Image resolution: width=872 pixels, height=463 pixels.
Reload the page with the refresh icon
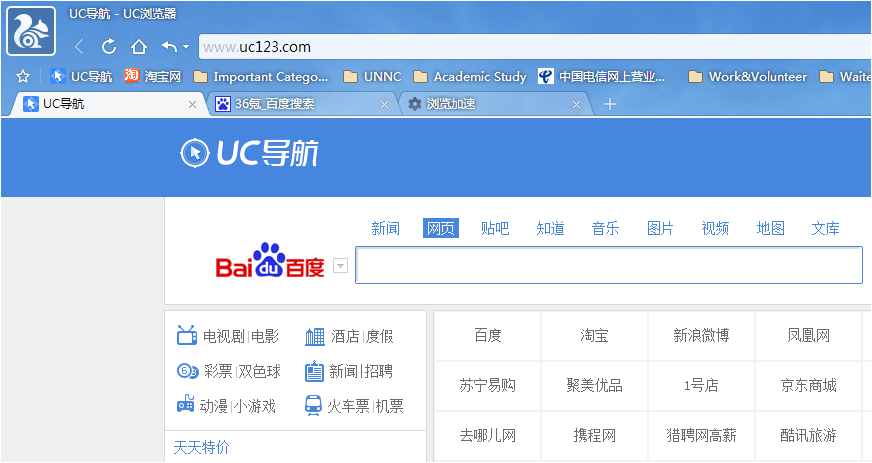click(108, 47)
